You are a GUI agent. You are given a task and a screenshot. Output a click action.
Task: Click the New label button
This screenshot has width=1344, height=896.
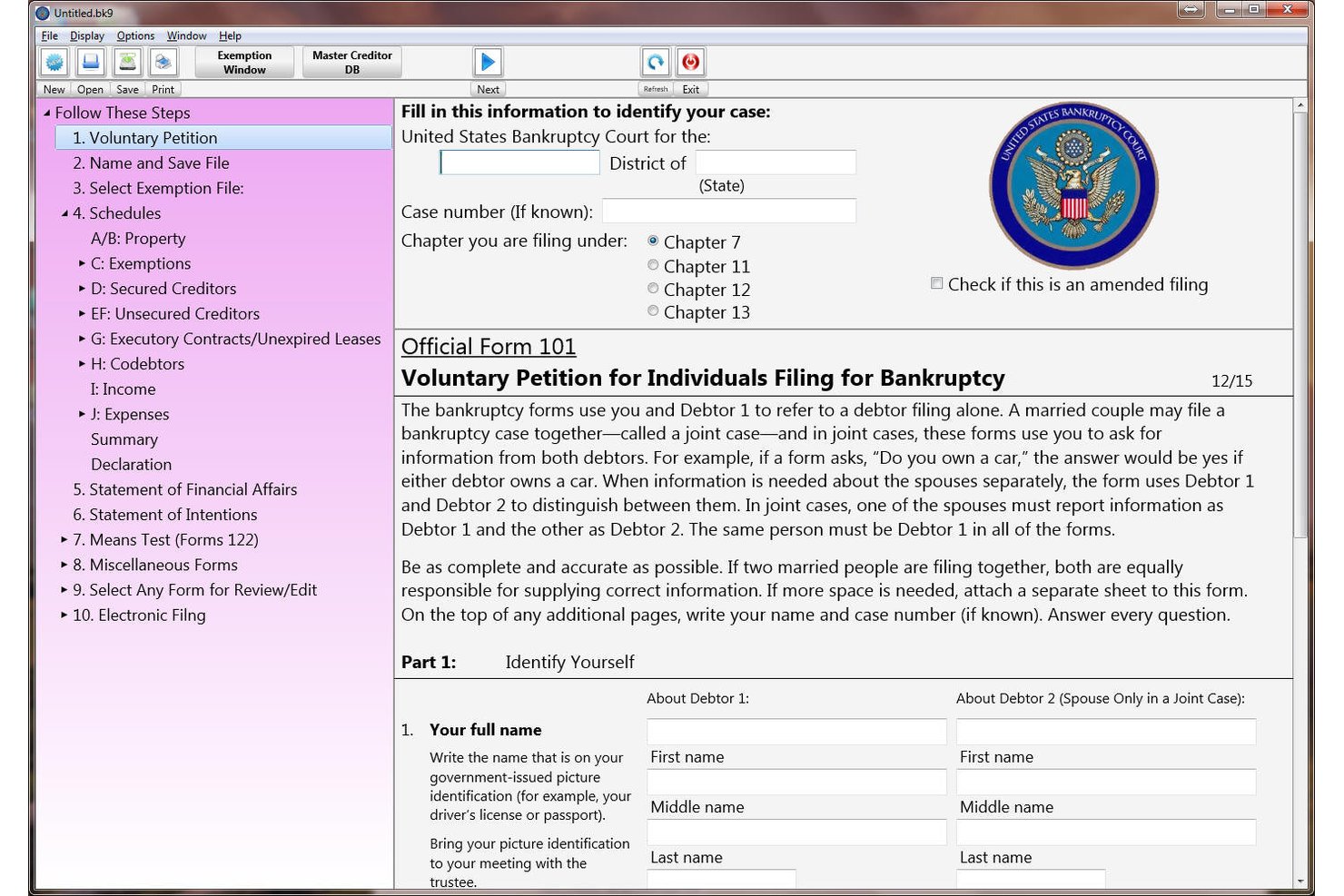(x=54, y=89)
